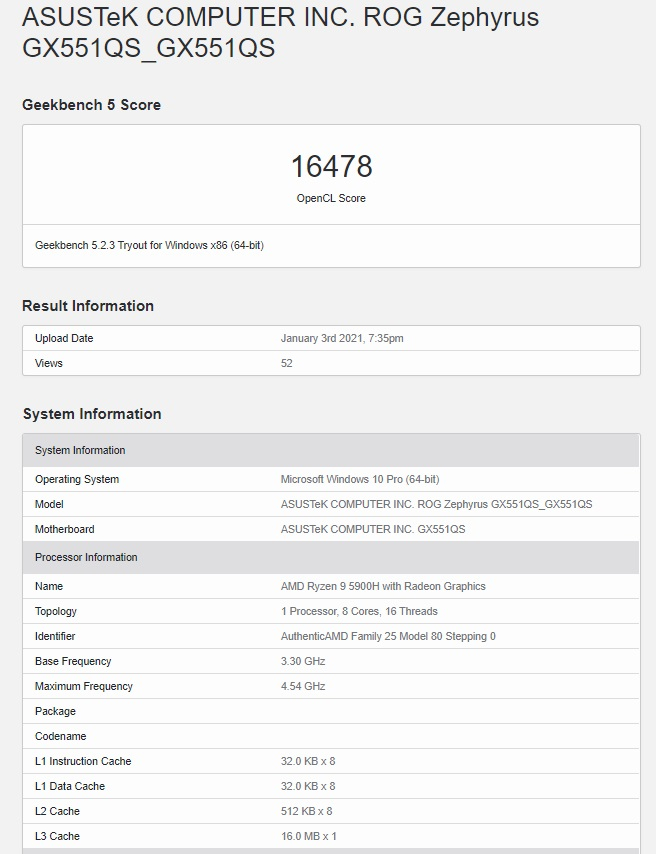This screenshot has height=854, width=656.
Task: Click the L3 Cache label
Action: [57, 837]
